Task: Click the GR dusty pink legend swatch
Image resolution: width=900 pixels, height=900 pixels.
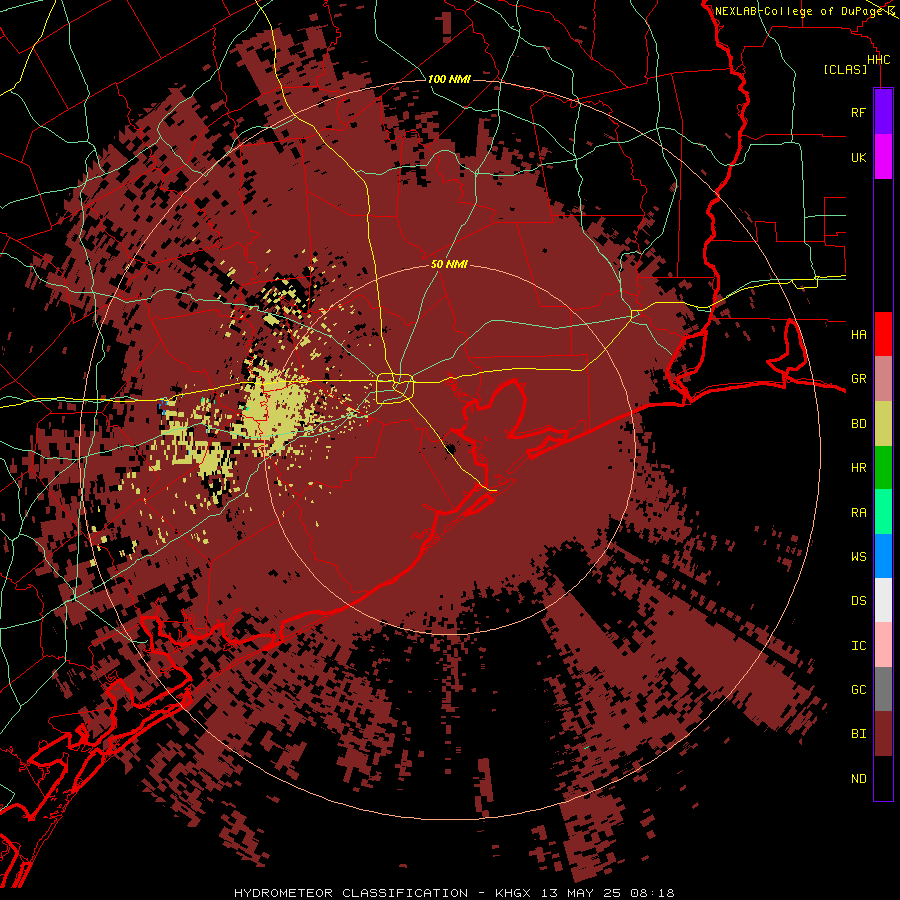Action: point(883,379)
